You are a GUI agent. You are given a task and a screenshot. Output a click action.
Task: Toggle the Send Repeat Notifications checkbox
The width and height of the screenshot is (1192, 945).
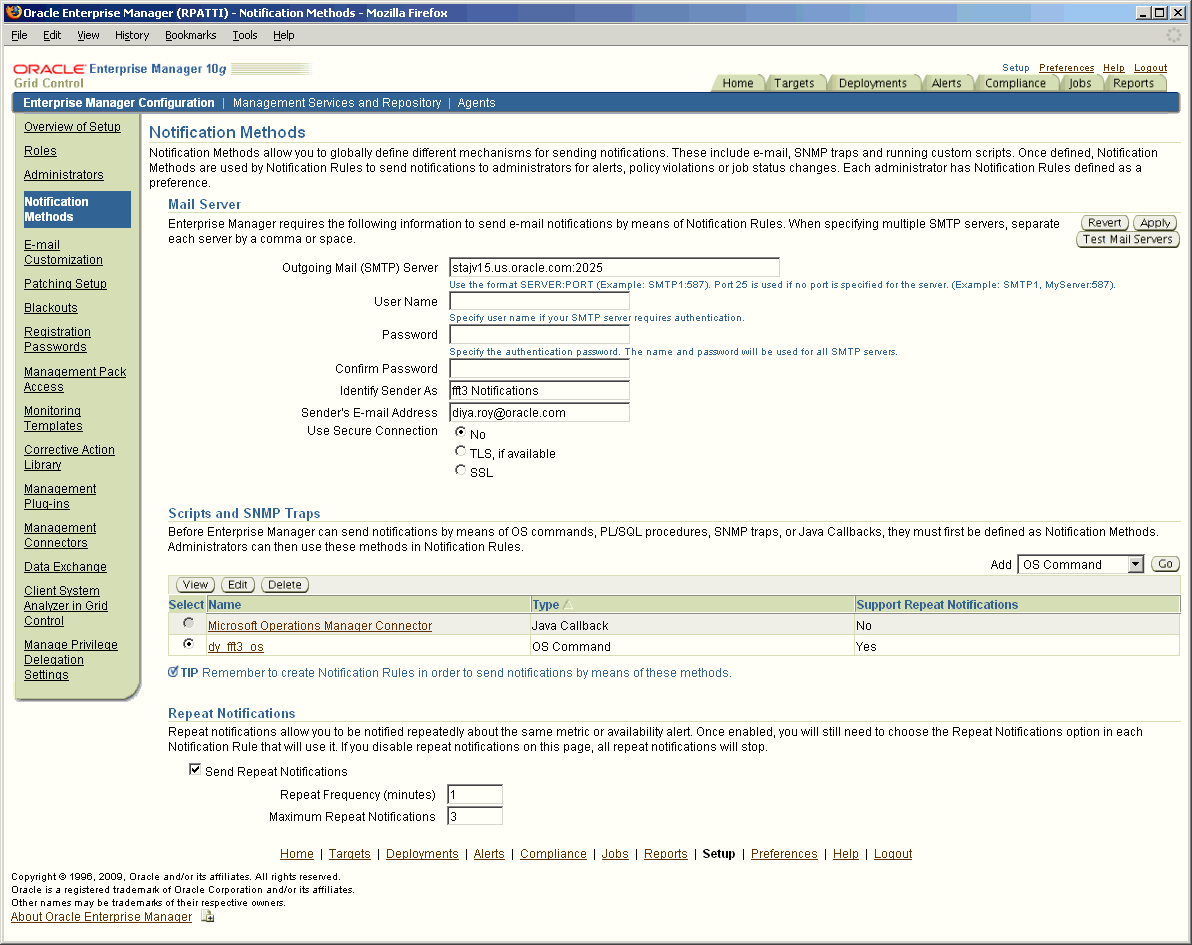pos(195,769)
